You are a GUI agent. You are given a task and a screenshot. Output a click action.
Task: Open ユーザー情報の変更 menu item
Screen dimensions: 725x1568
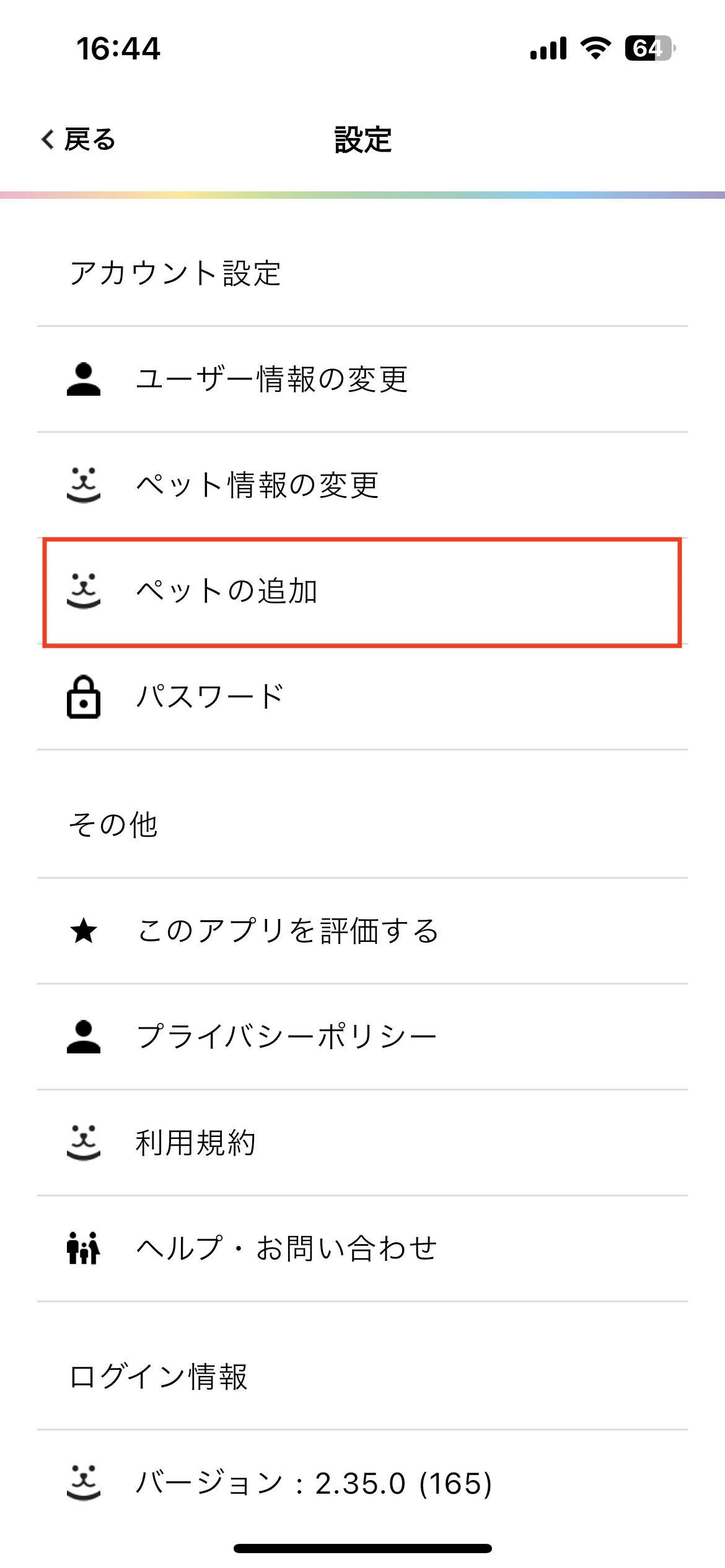[x=271, y=379]
